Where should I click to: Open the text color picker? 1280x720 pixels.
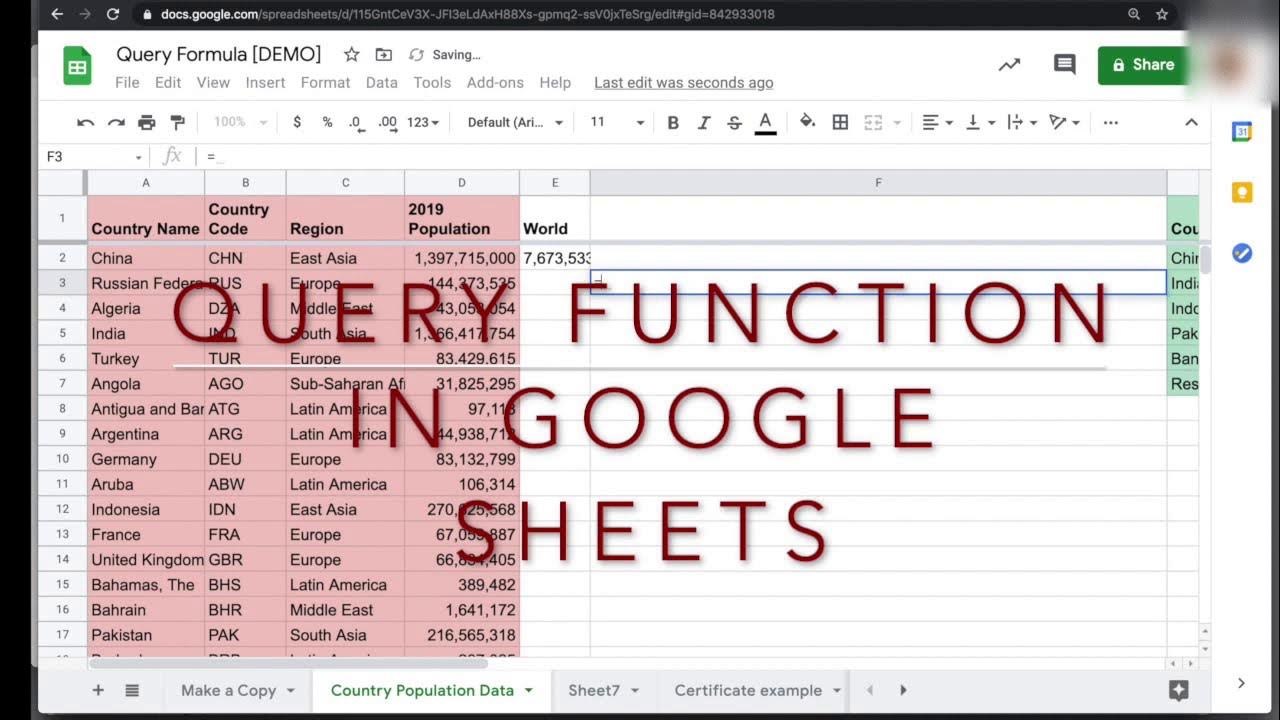pyautogui.click(x=766, y=122)
